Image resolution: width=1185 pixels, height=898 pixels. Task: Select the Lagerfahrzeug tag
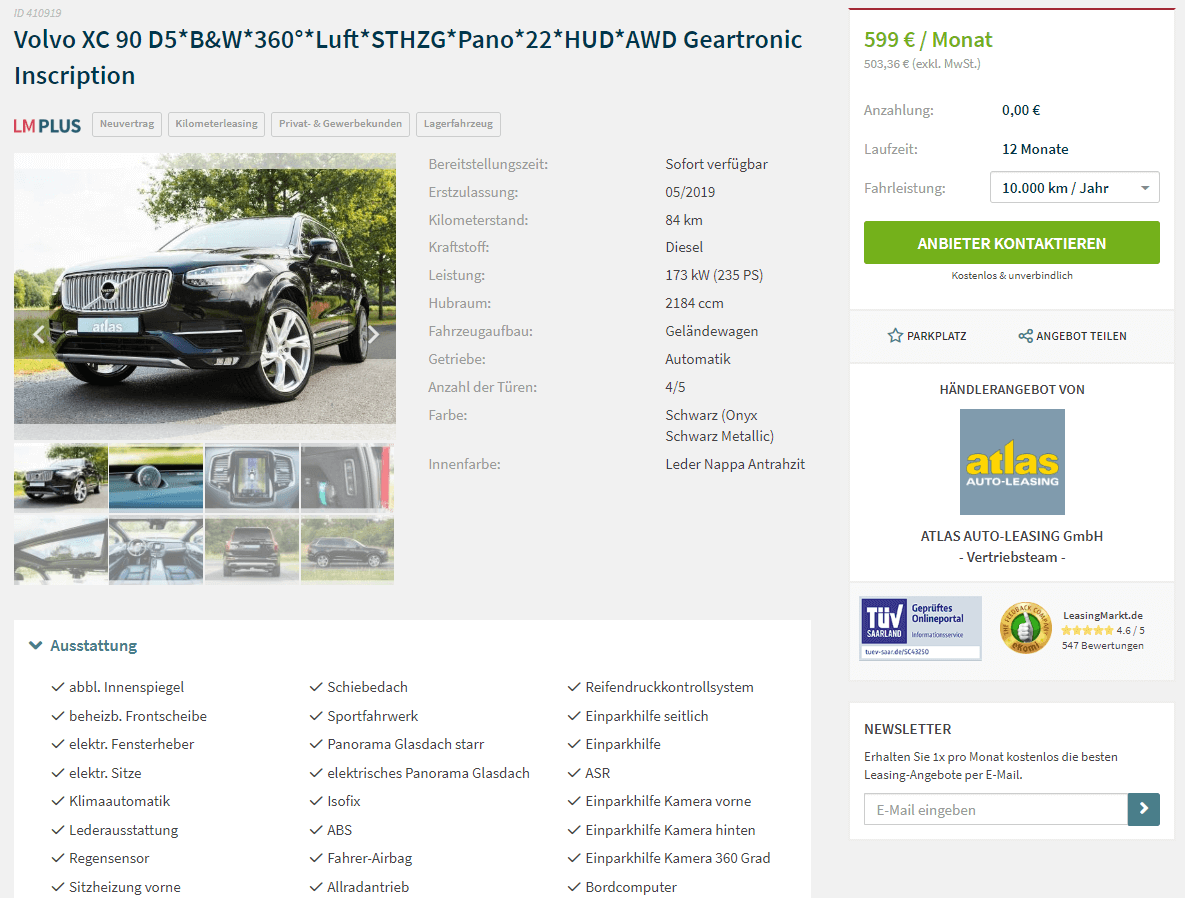point(458,124)
